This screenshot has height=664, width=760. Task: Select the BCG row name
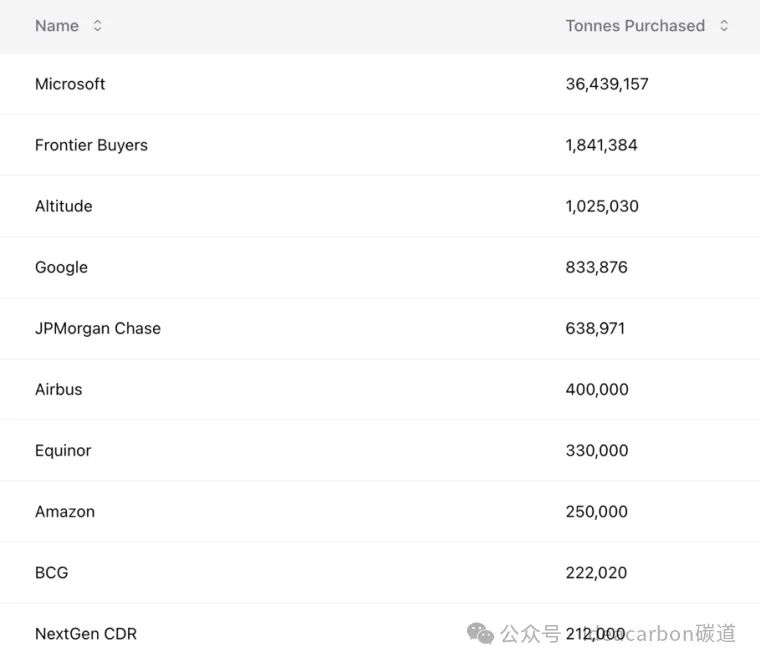(x=52, y=572)
